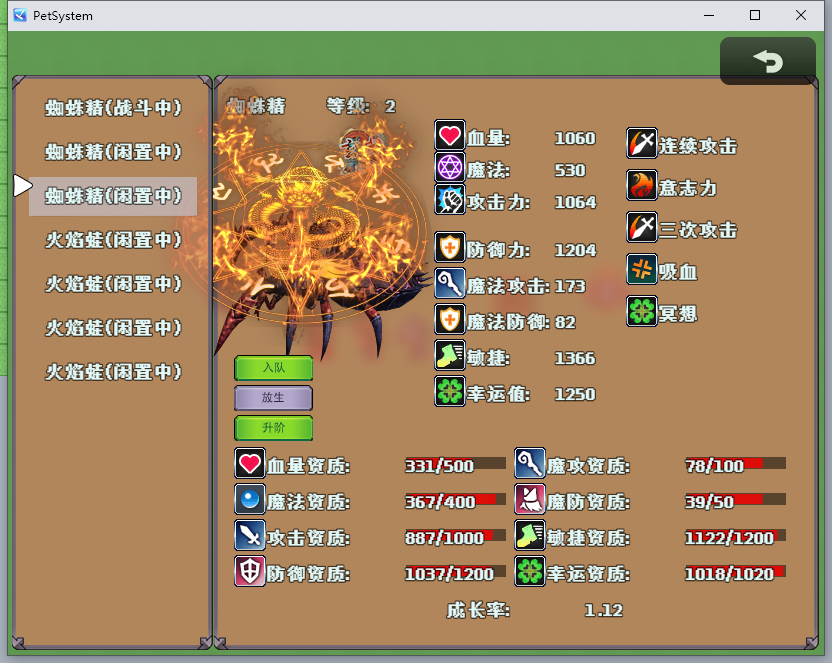Click the sword icon beside 攻击资质
This screenshot has height=663, width=832.
pyautogui.click(x=250, y=535)
